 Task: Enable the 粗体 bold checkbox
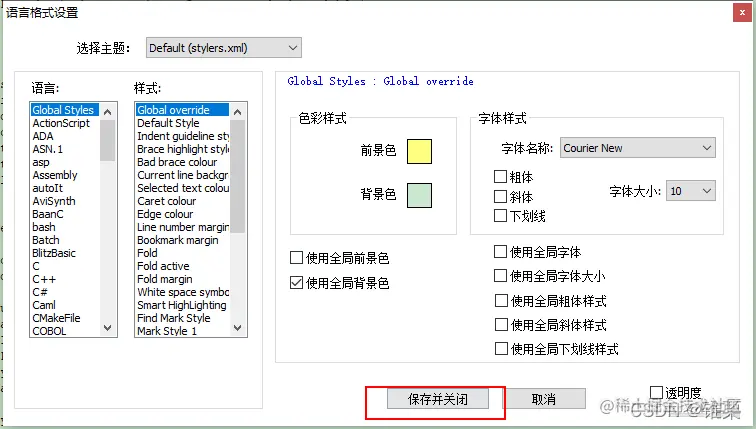(500, 176)
